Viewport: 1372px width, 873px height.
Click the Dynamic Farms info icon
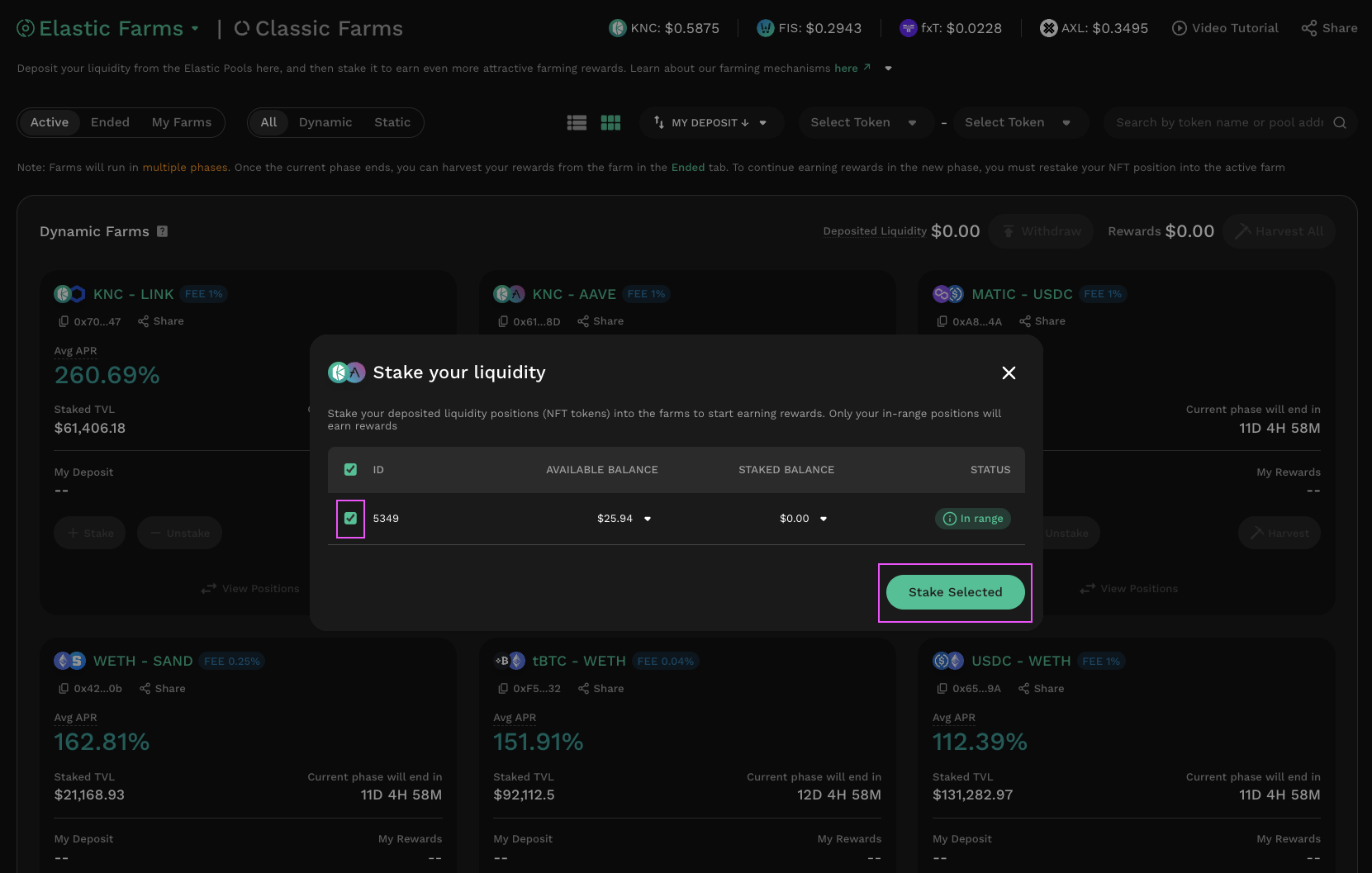click(162, 231)
